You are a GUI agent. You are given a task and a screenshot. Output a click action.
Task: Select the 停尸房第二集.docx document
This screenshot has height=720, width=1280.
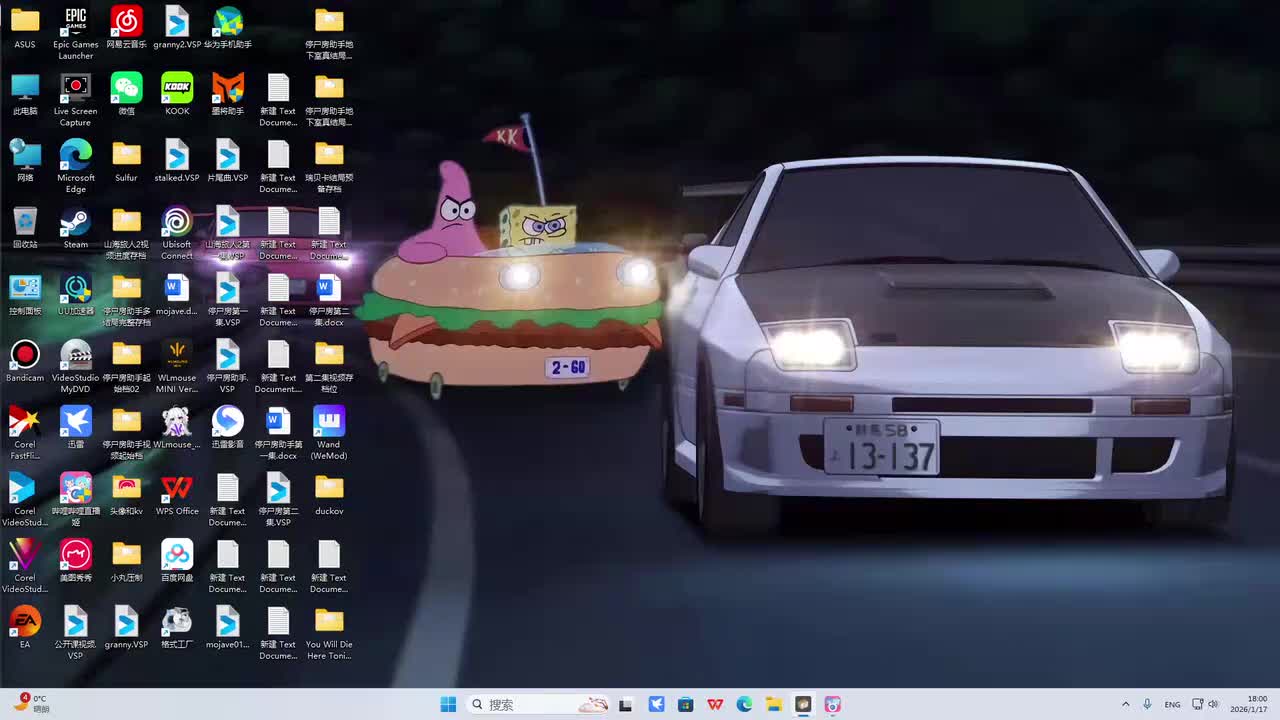click(329, 300)
